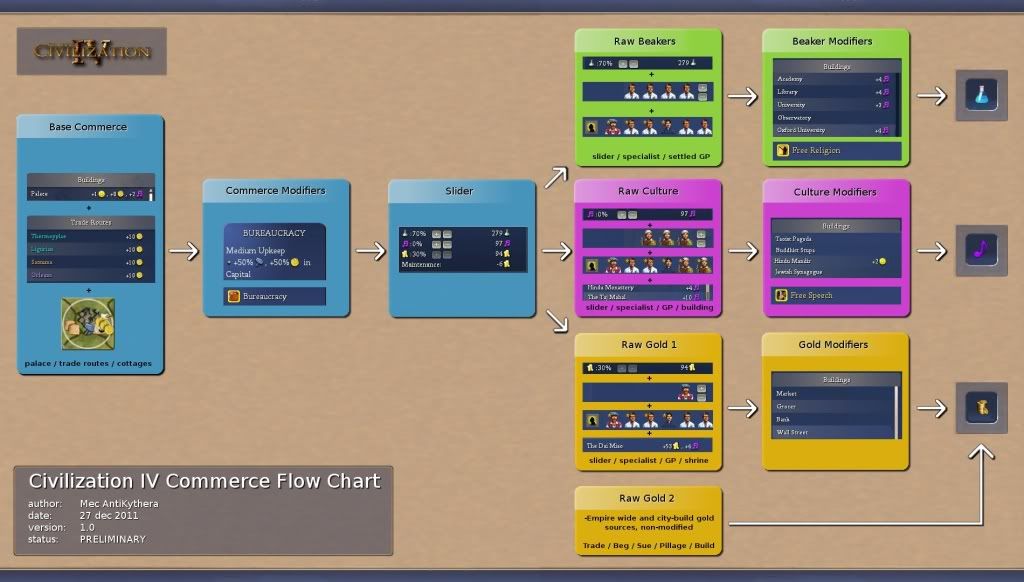Select the Hindu Mandir row
1024x582 pixels.
pos(836,261)
